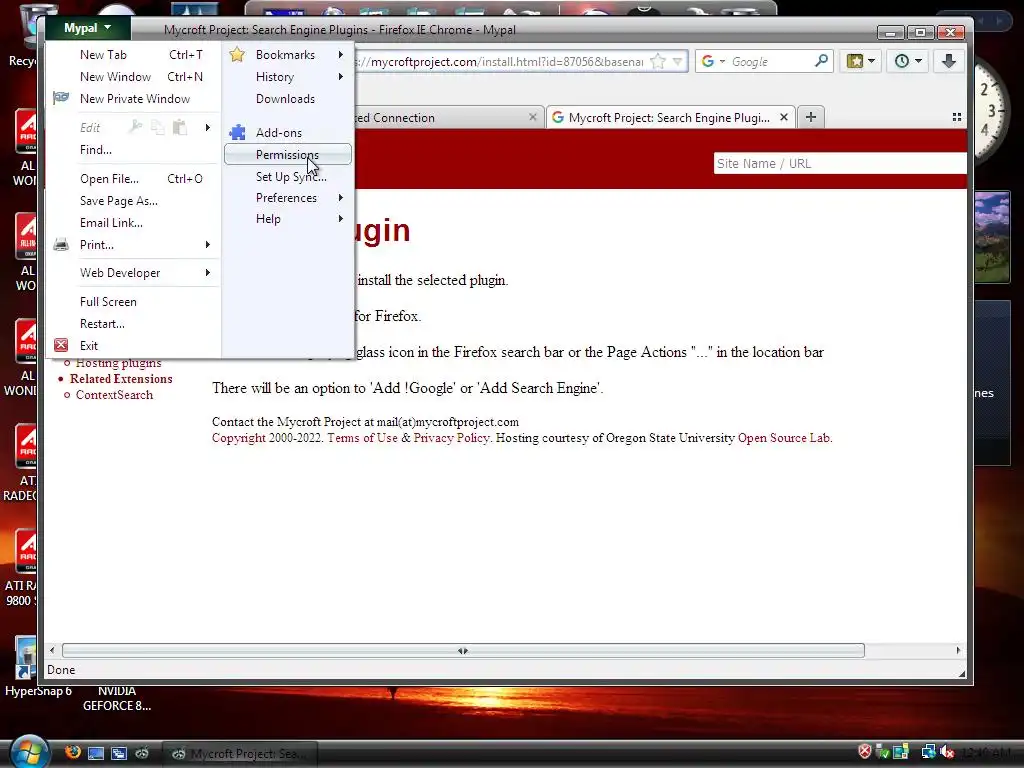This screenshot has height=768, width=1024.
Task: Expand the Print submenu arrow
Action: tap(208, 244)
